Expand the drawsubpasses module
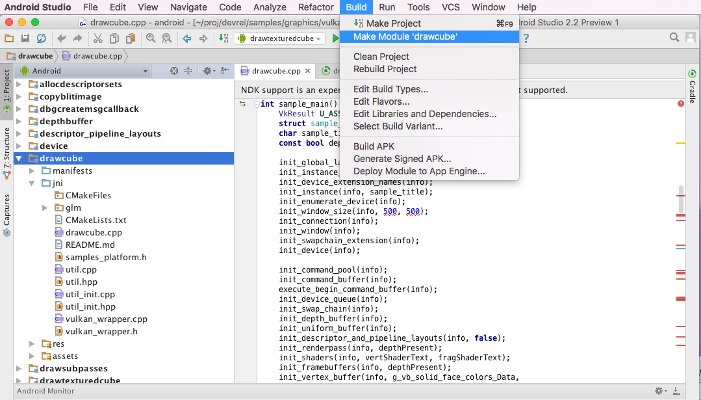Screen dimensions: 701x400 click(x=19, y=369)
